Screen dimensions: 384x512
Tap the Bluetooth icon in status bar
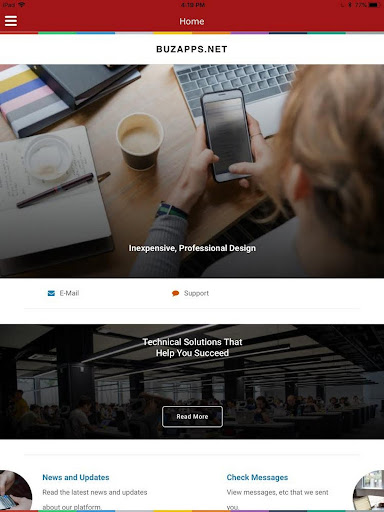350,5
